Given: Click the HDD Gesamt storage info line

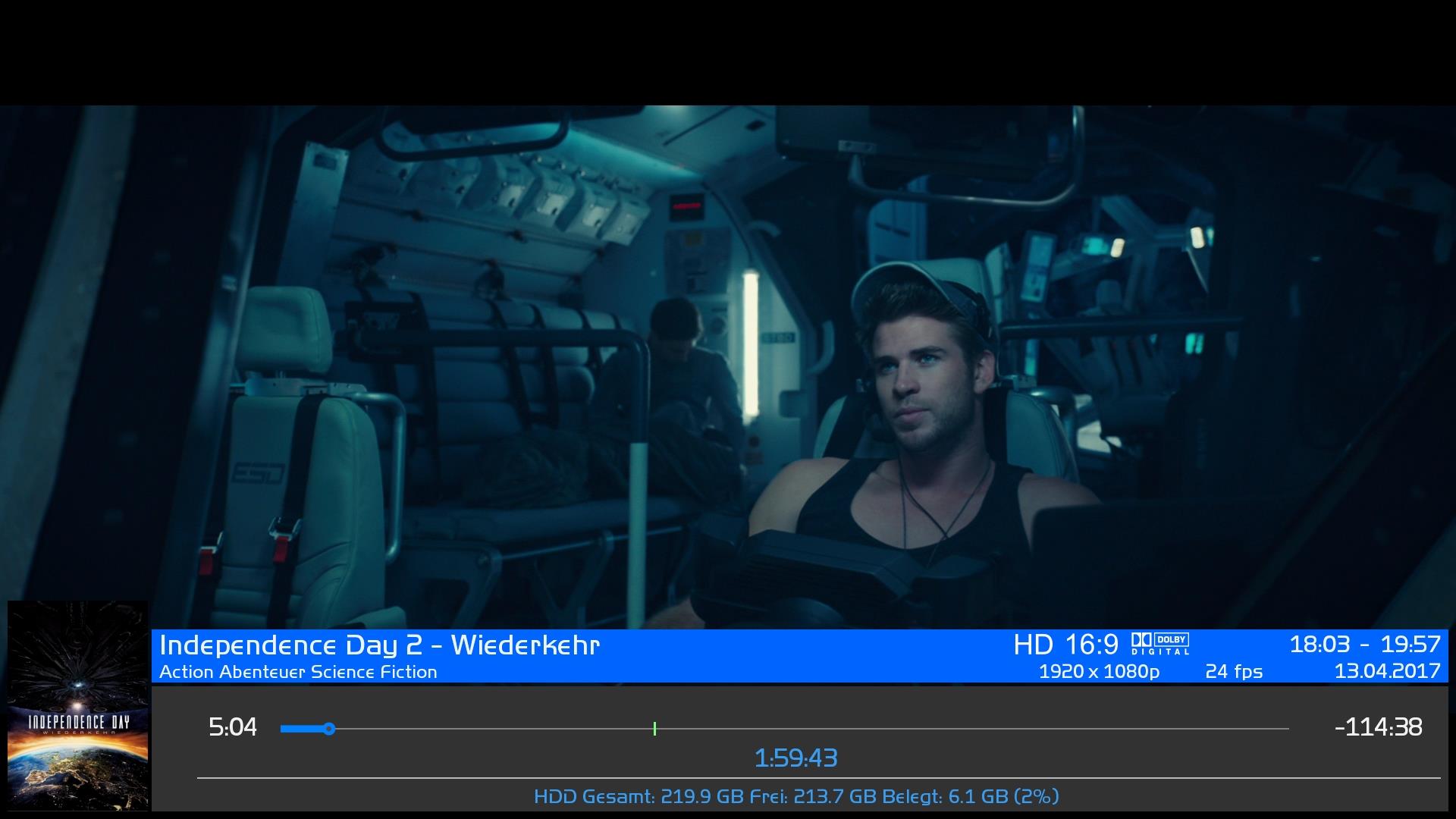Looking at the screenshot, I should pyautogui.click(x=795, y=796).
